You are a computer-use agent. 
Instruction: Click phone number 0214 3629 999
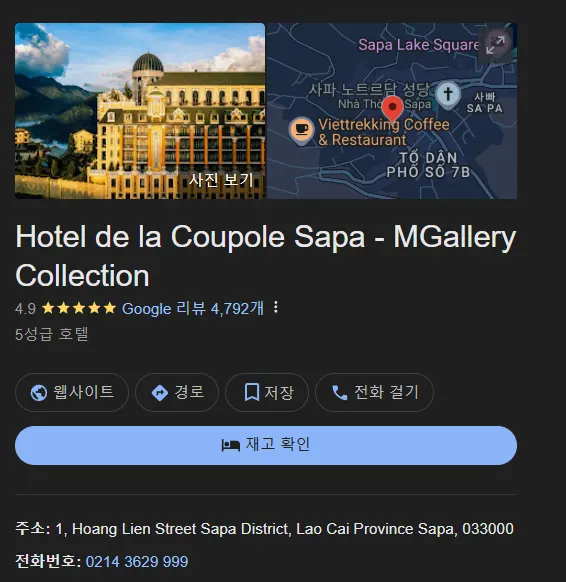(x=137, y=562)
